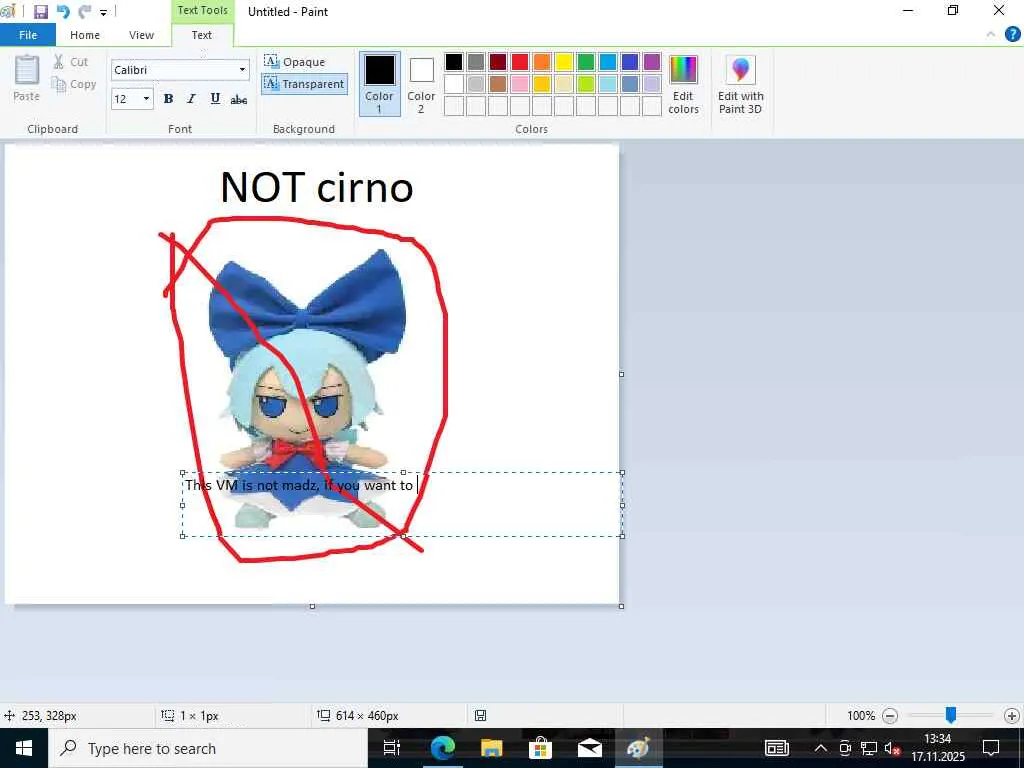Select Transparent background option
Image resolution: width=1024 pixels, height=768 pixels.
304,84
